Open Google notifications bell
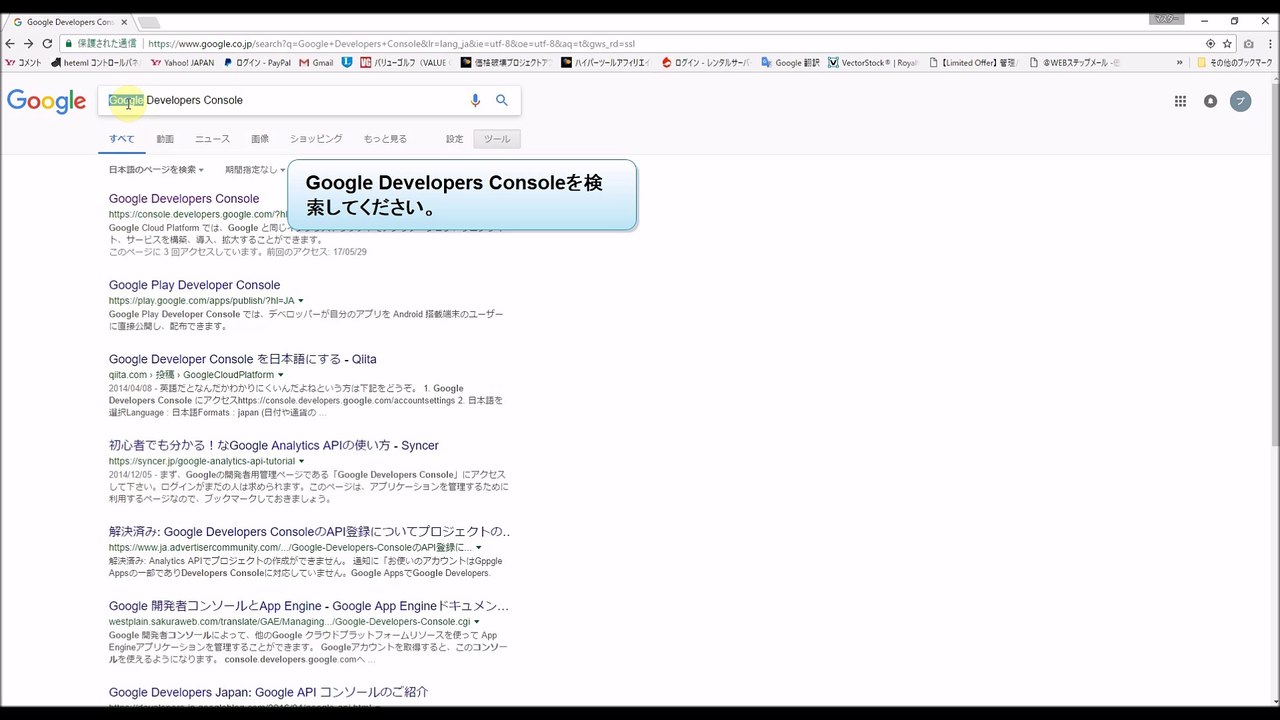 click(1210, 101)
